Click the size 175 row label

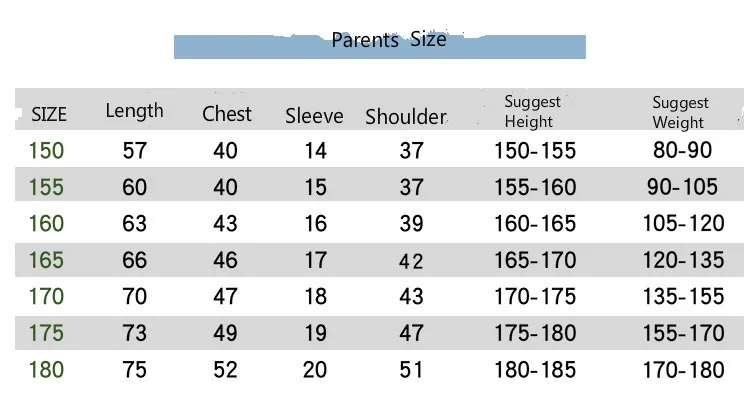tap(46, 333)
